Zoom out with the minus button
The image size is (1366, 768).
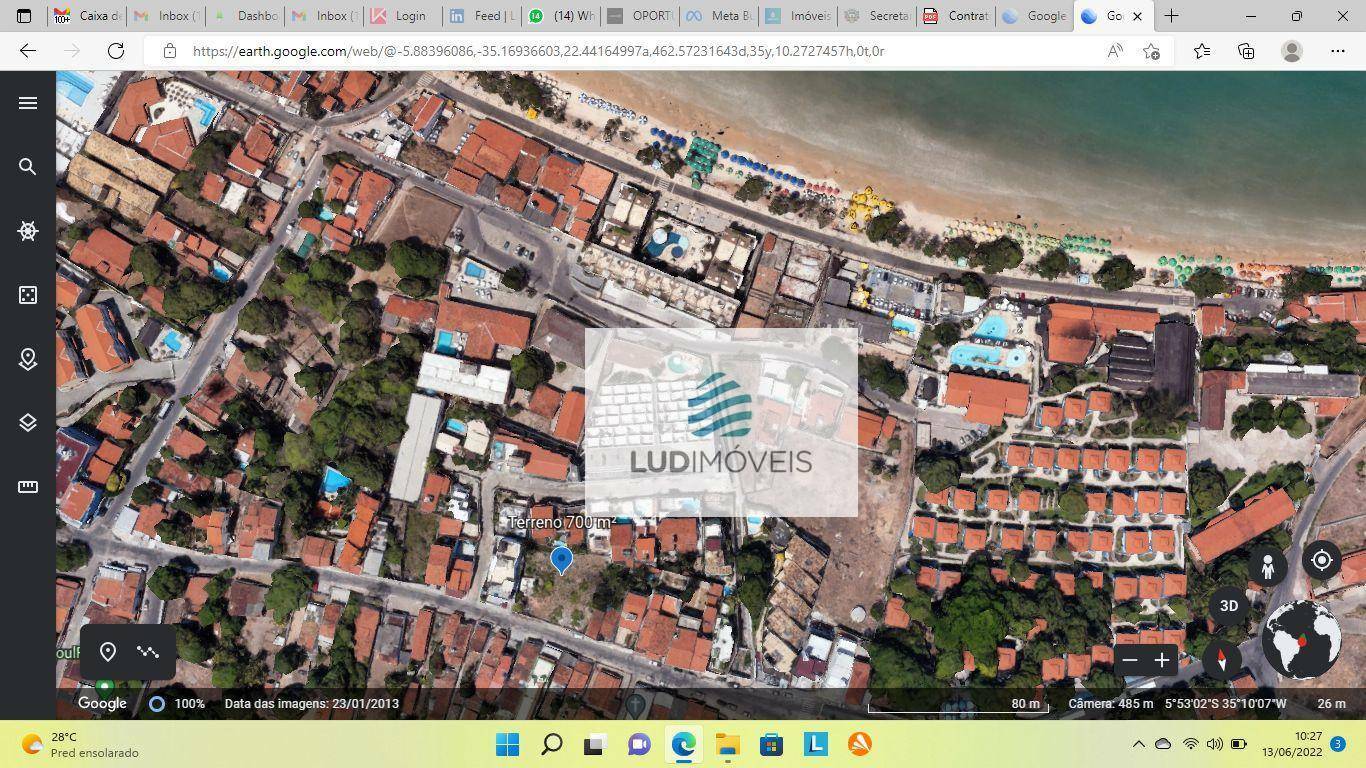[1130, 660]
